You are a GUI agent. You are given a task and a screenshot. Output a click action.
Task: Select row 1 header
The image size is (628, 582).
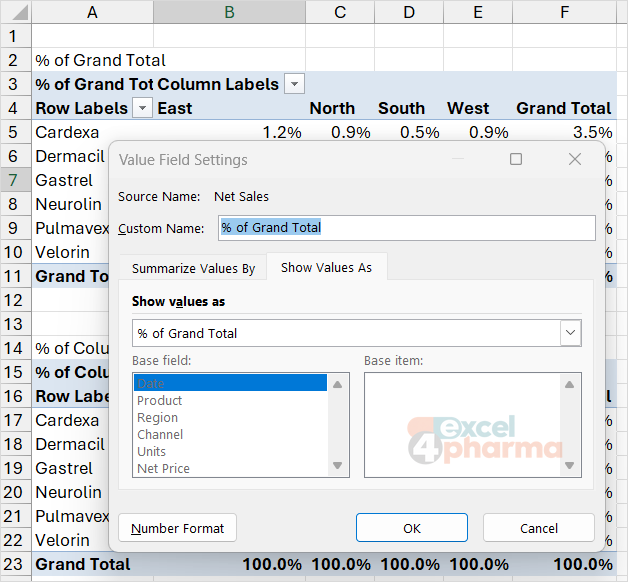[16, 36]
